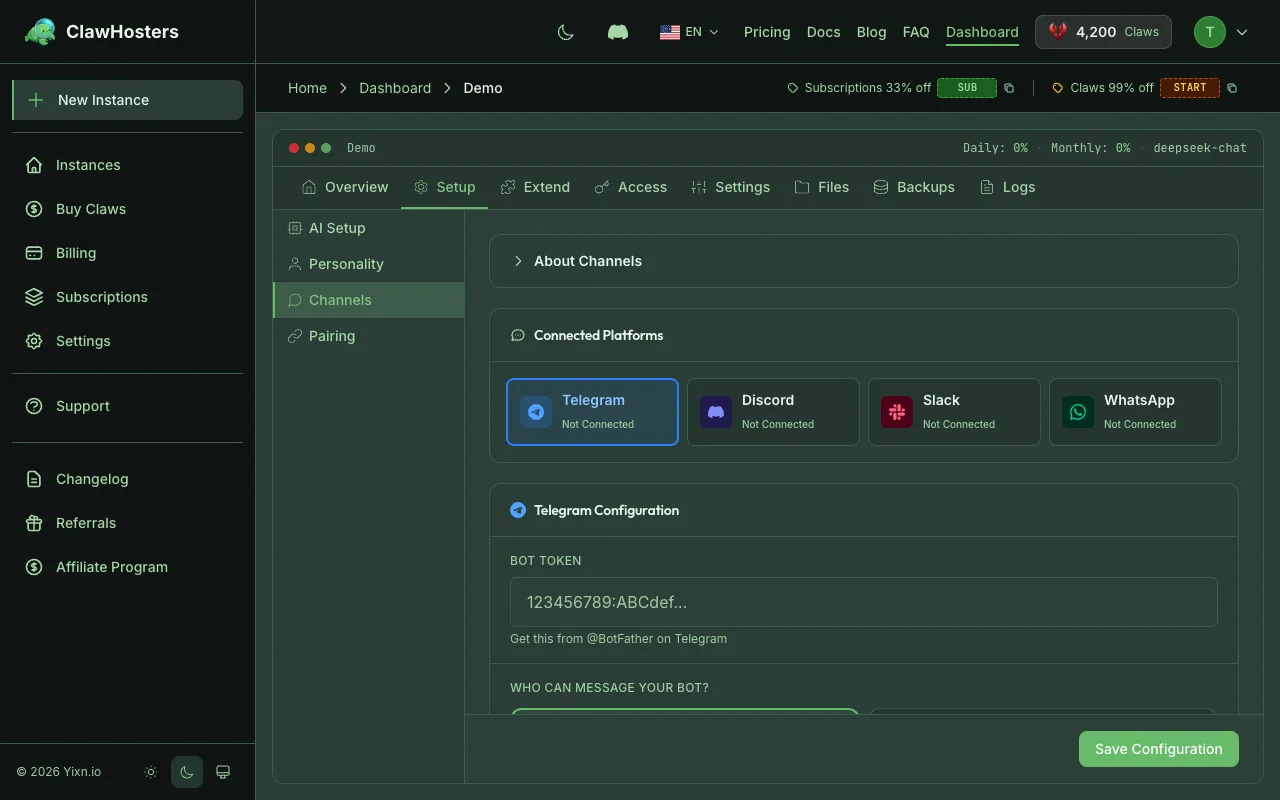Enable system theme with monitor icon
Screen dimensions: 1280x800
(x=222, y=771)
